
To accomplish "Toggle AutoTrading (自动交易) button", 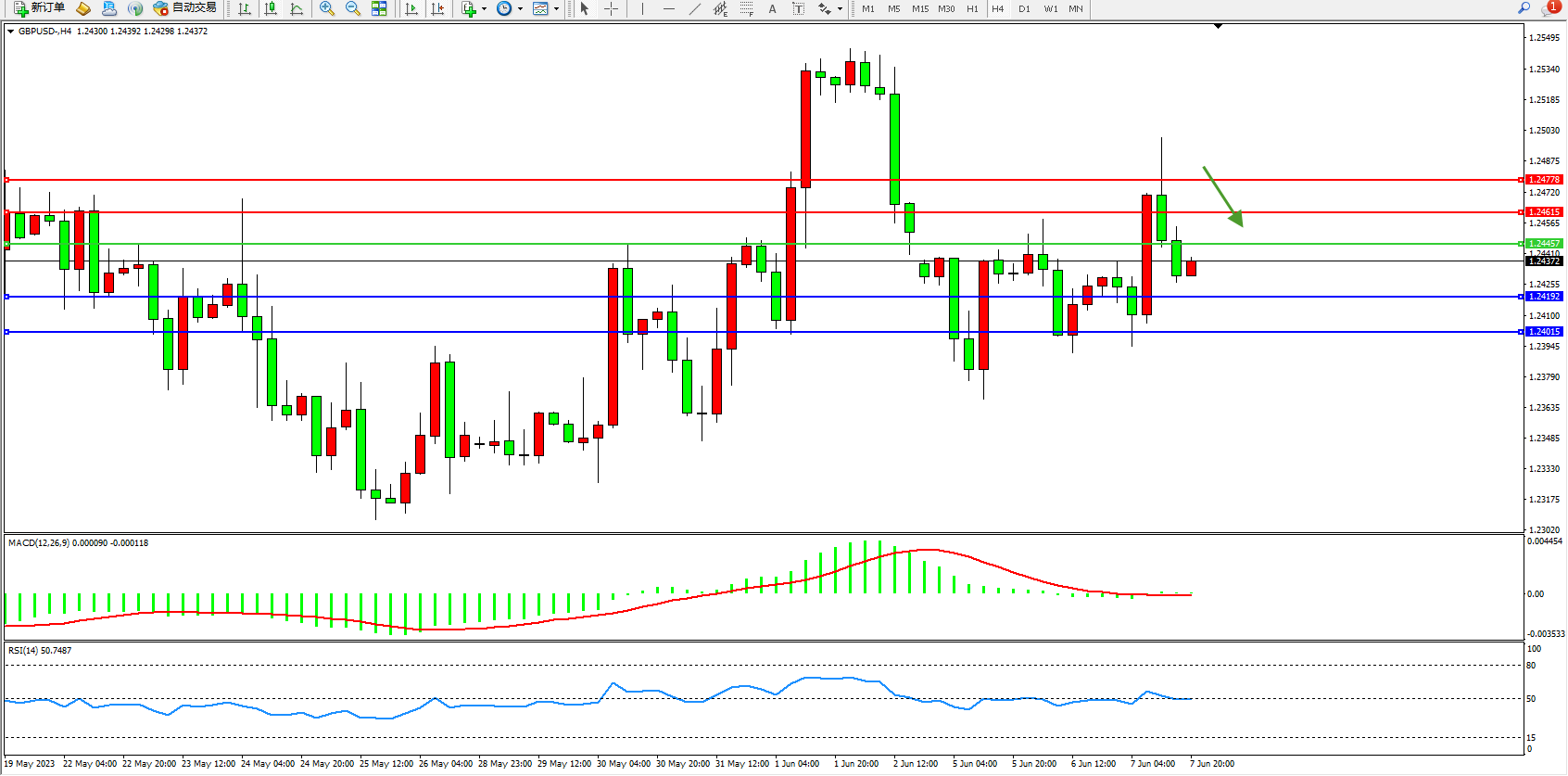I will [x=184, y=8].
